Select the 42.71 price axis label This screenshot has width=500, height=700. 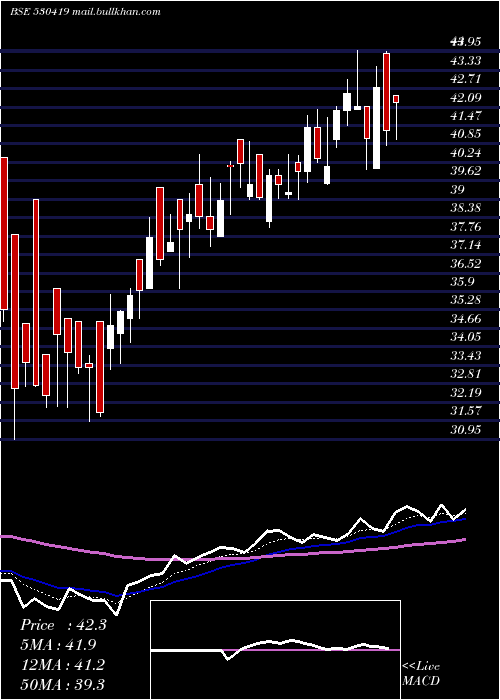(466, 79)
